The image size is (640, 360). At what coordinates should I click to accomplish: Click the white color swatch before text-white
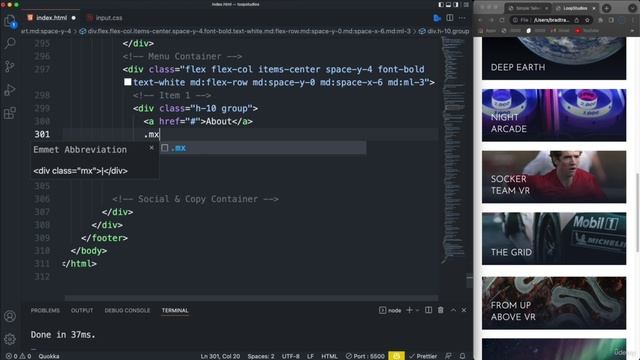[x=128, y=82]
